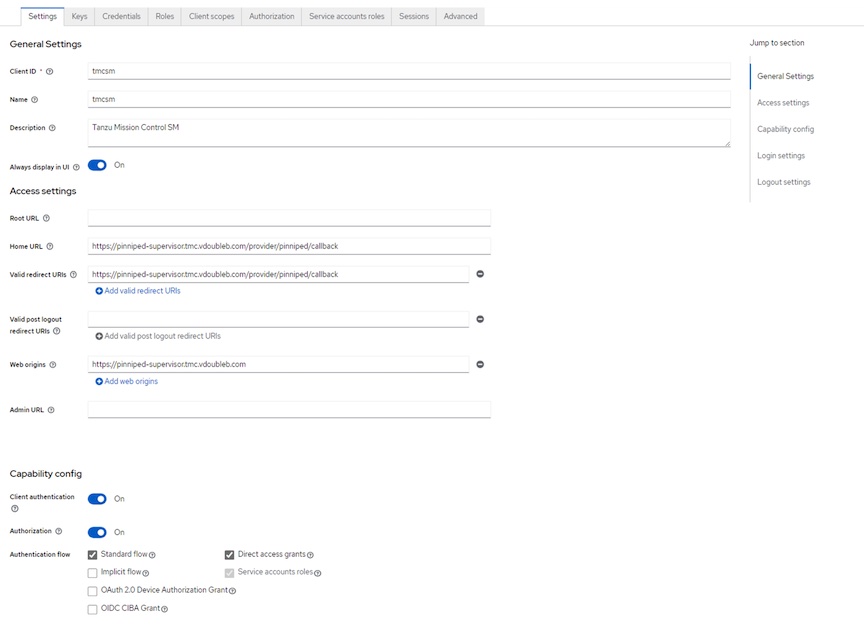Jump to the Capability config section
This screenshot has width=864, height=628.
[785, 129]
